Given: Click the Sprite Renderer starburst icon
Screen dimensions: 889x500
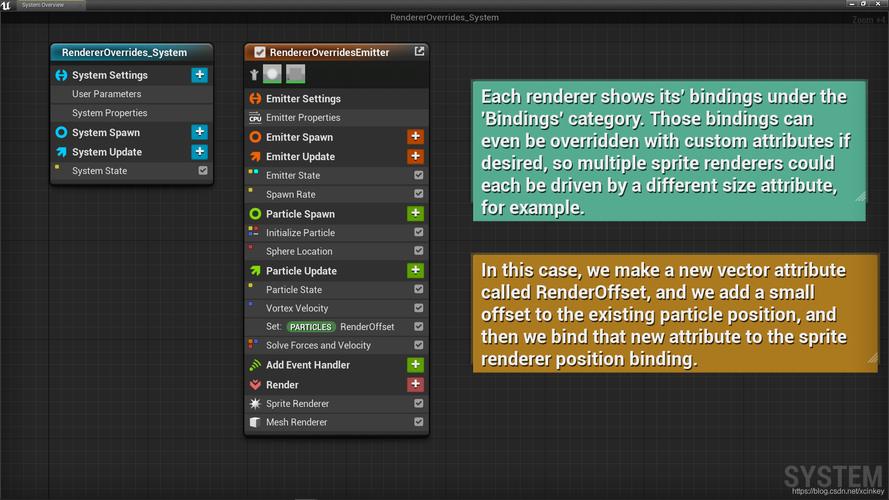Looking at the screenshot, I should click(x=255, y=404).
